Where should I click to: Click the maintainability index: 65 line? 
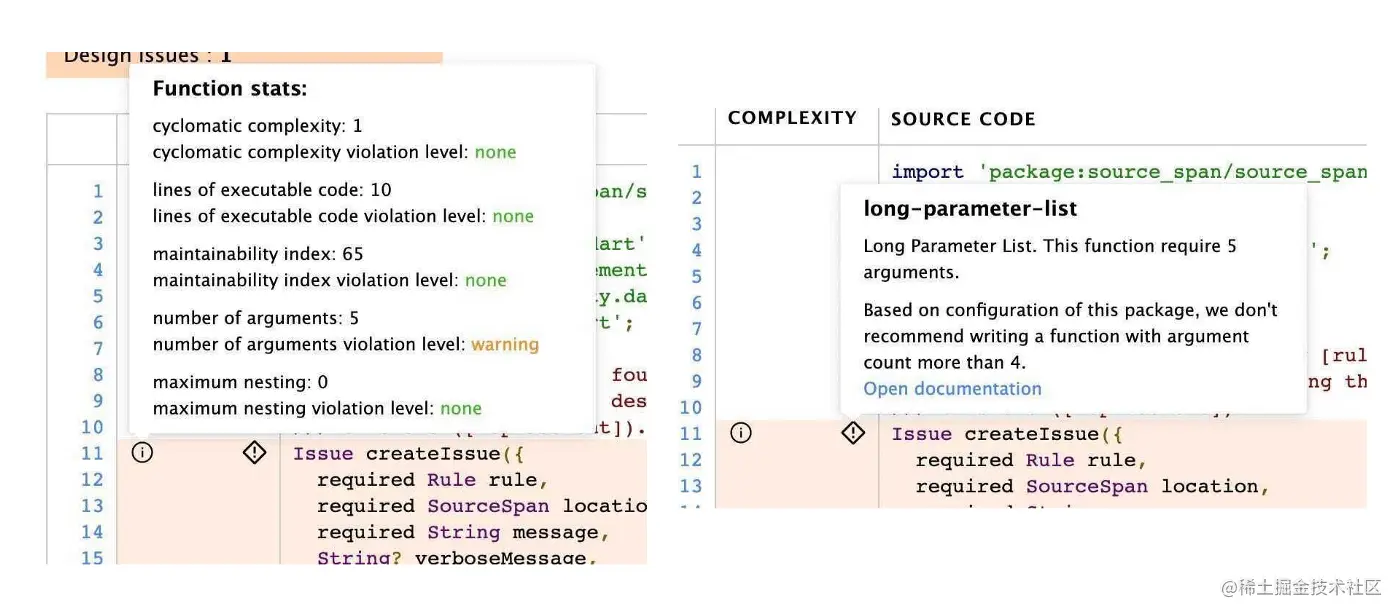[258, 254]
